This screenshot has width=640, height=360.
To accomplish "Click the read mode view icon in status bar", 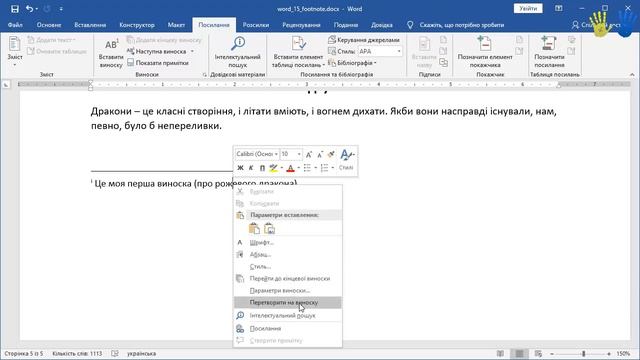I will click(500, 353).
